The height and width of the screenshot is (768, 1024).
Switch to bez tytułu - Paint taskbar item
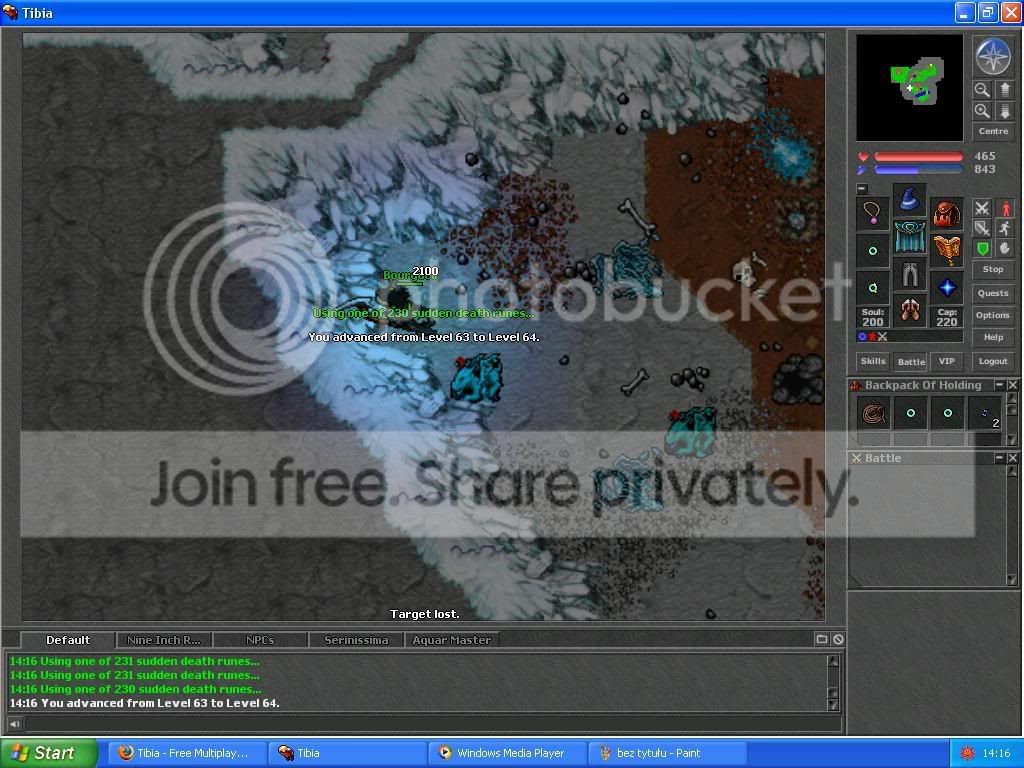[x=667, y=753]
